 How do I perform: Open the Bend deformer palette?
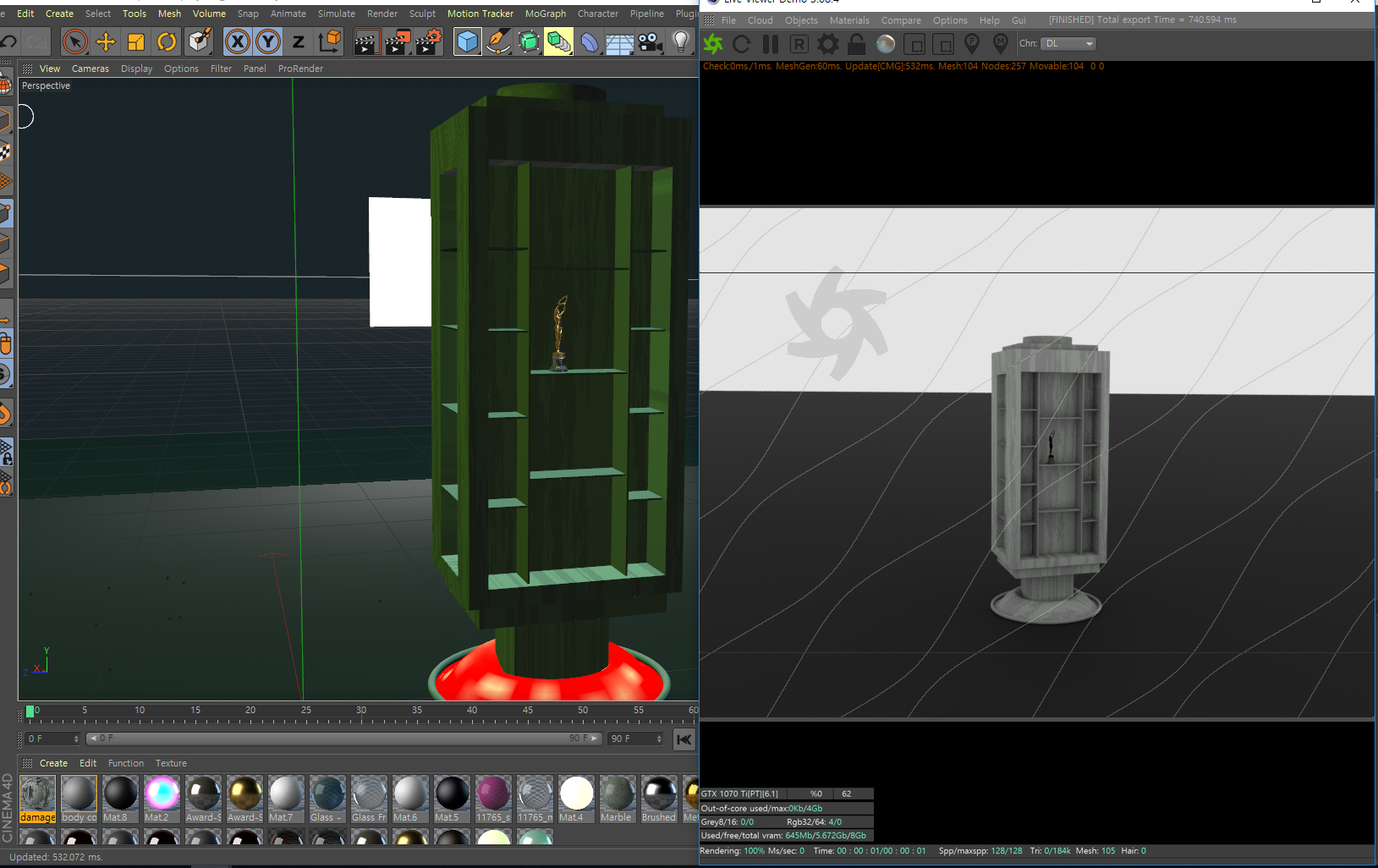click(x=590, y=41)
